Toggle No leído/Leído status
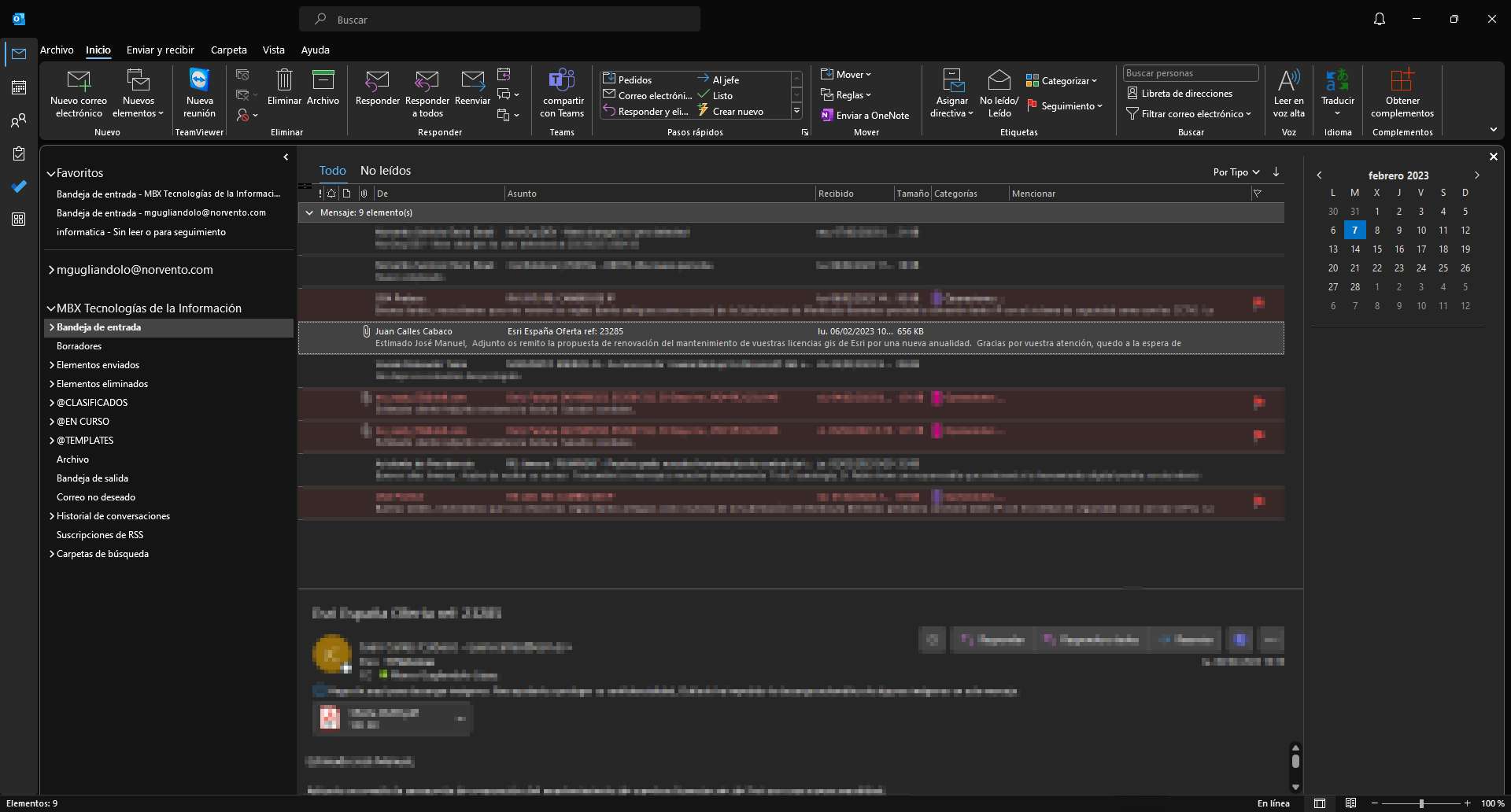1511x812 pixels. (x=999, y=94)
